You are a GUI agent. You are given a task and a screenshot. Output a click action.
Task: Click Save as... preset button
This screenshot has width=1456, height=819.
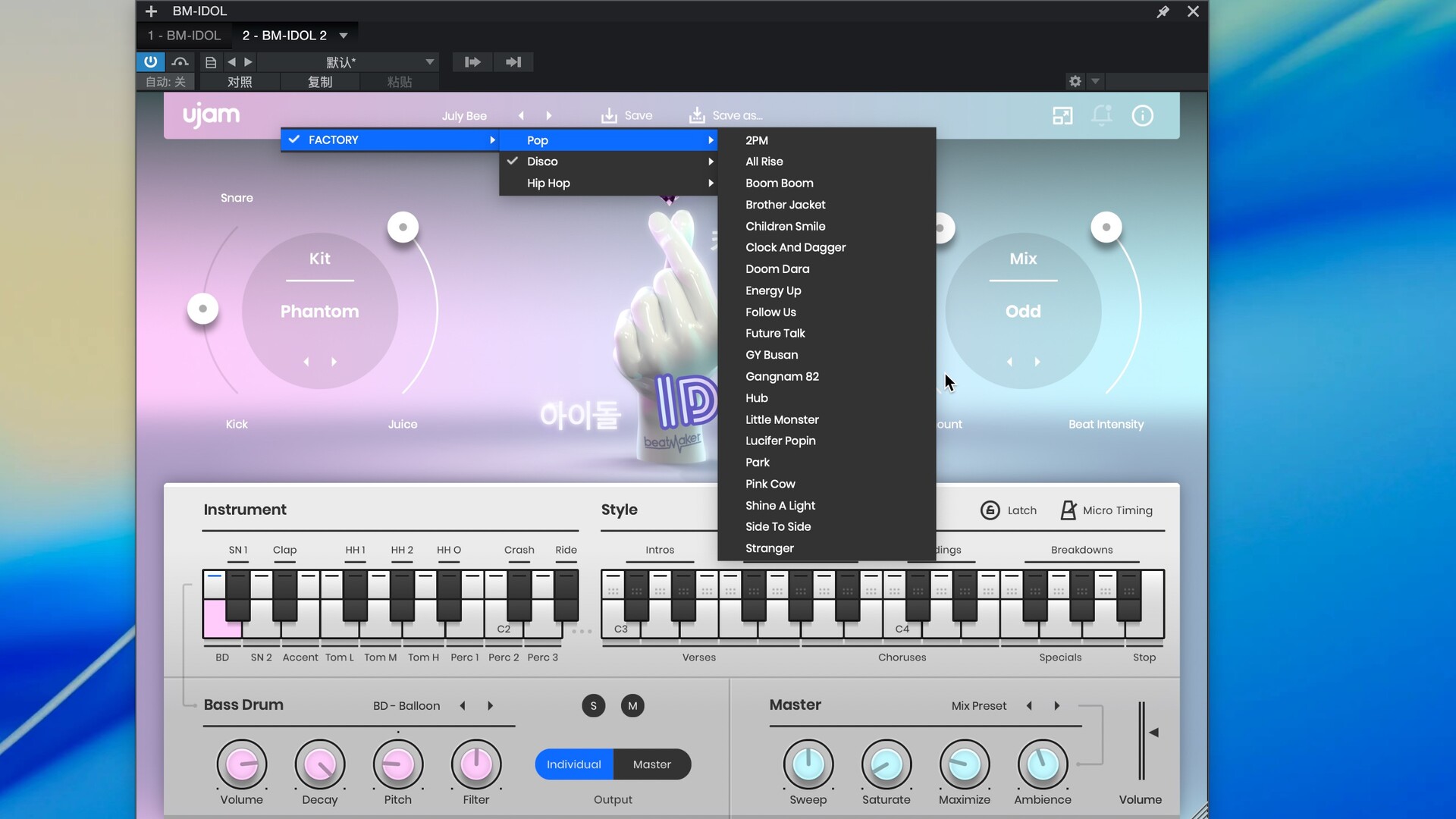point(725,116)
